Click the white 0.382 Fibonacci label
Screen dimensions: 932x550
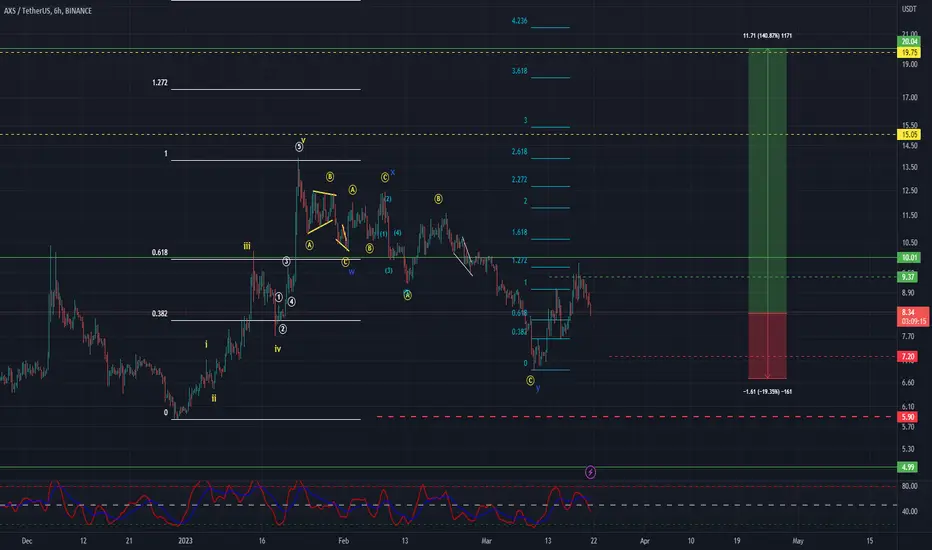point(159,313)
